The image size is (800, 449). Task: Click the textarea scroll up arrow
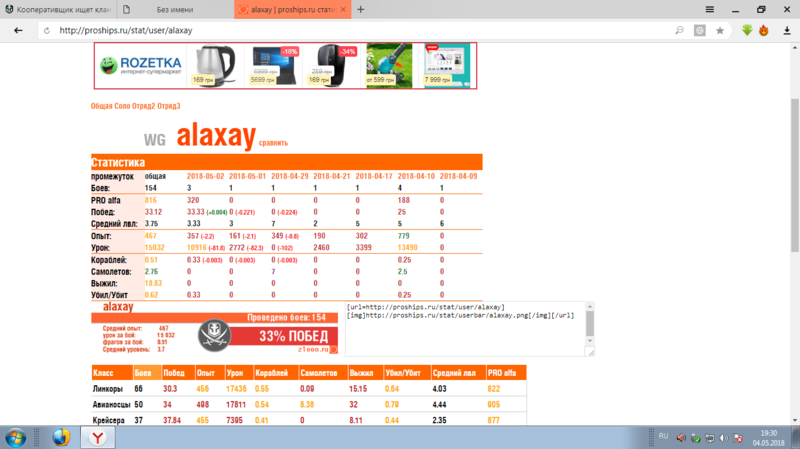(x=590, y=307)
